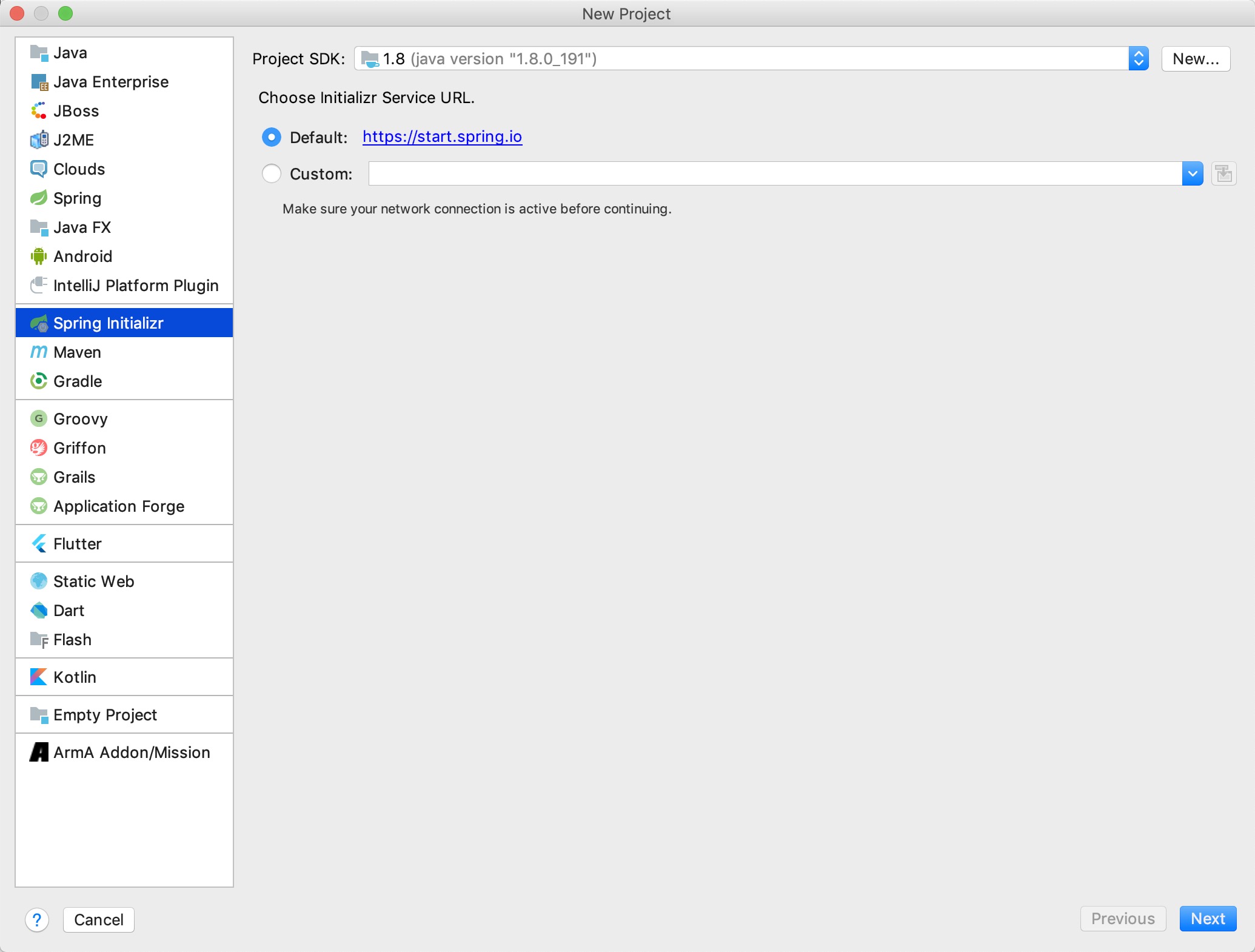Pick Empty Project from the list

coord(124,715)
